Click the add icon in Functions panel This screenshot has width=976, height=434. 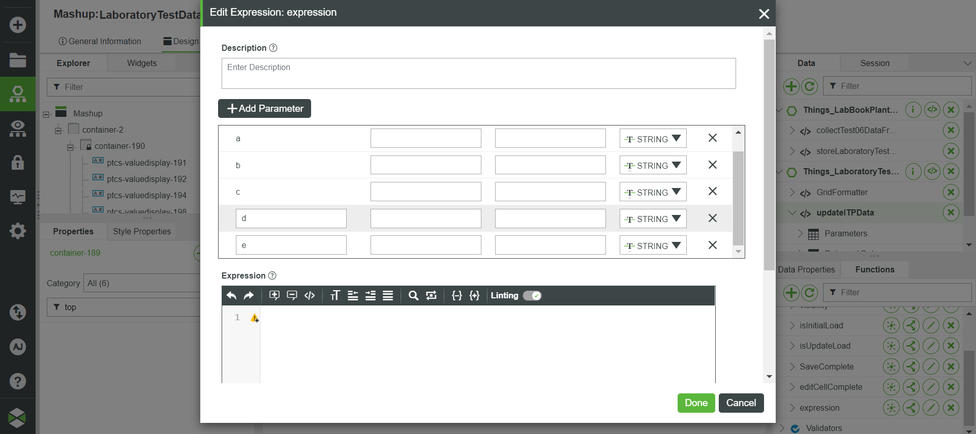point(791,292)
